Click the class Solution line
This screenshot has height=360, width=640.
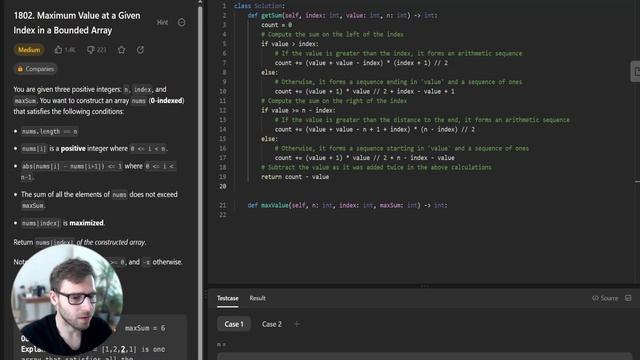click(x=260, y=6)
